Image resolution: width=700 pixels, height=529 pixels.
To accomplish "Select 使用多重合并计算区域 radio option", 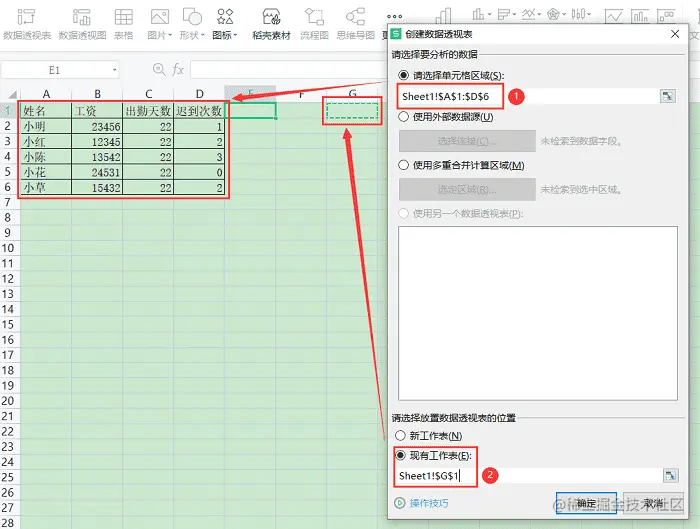I will (x=404, y=165).
